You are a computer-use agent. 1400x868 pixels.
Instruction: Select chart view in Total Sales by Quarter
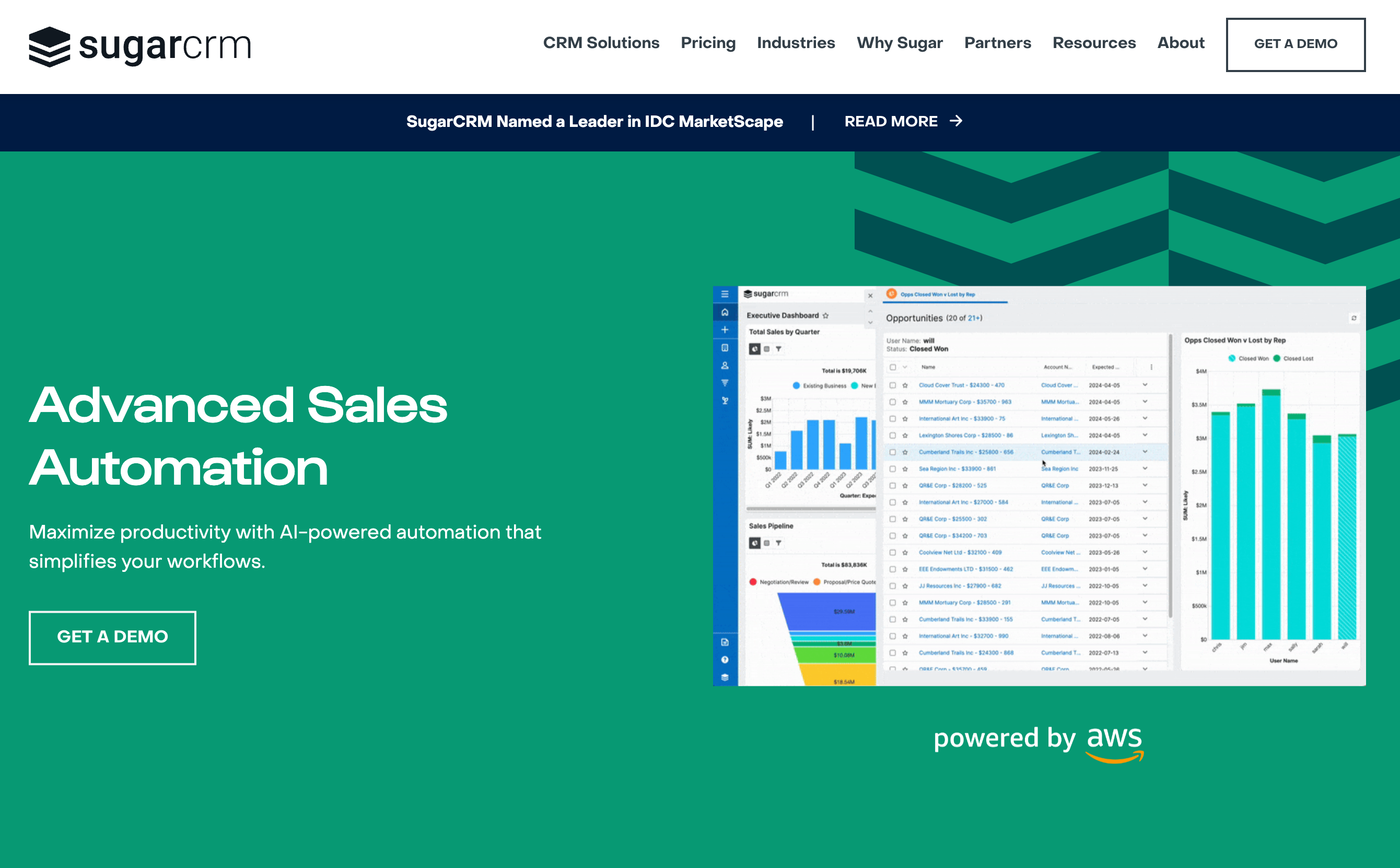click(754, 349)
